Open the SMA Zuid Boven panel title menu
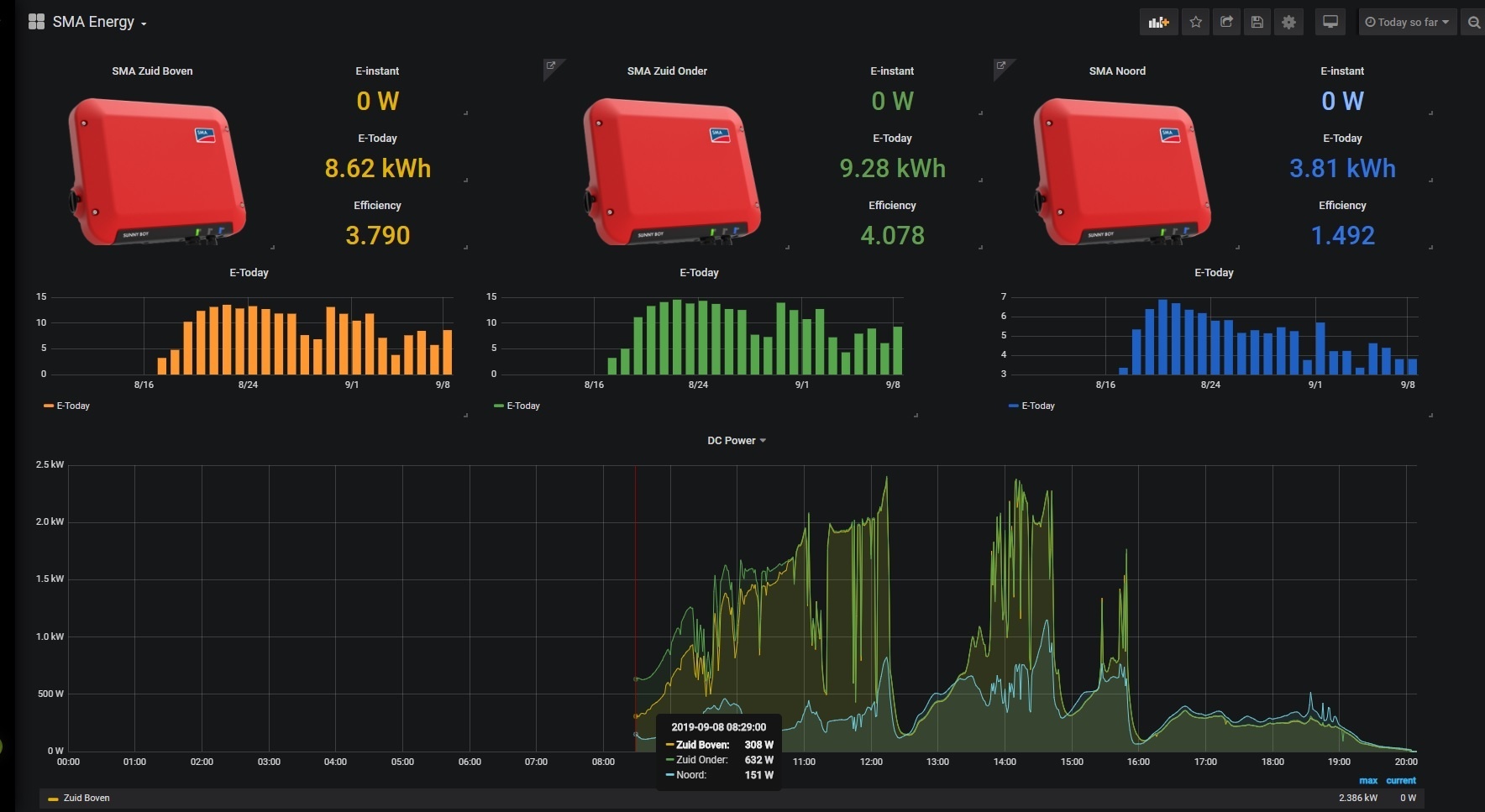The width and height of the screenshot is (1485, 812). [152, 71]
